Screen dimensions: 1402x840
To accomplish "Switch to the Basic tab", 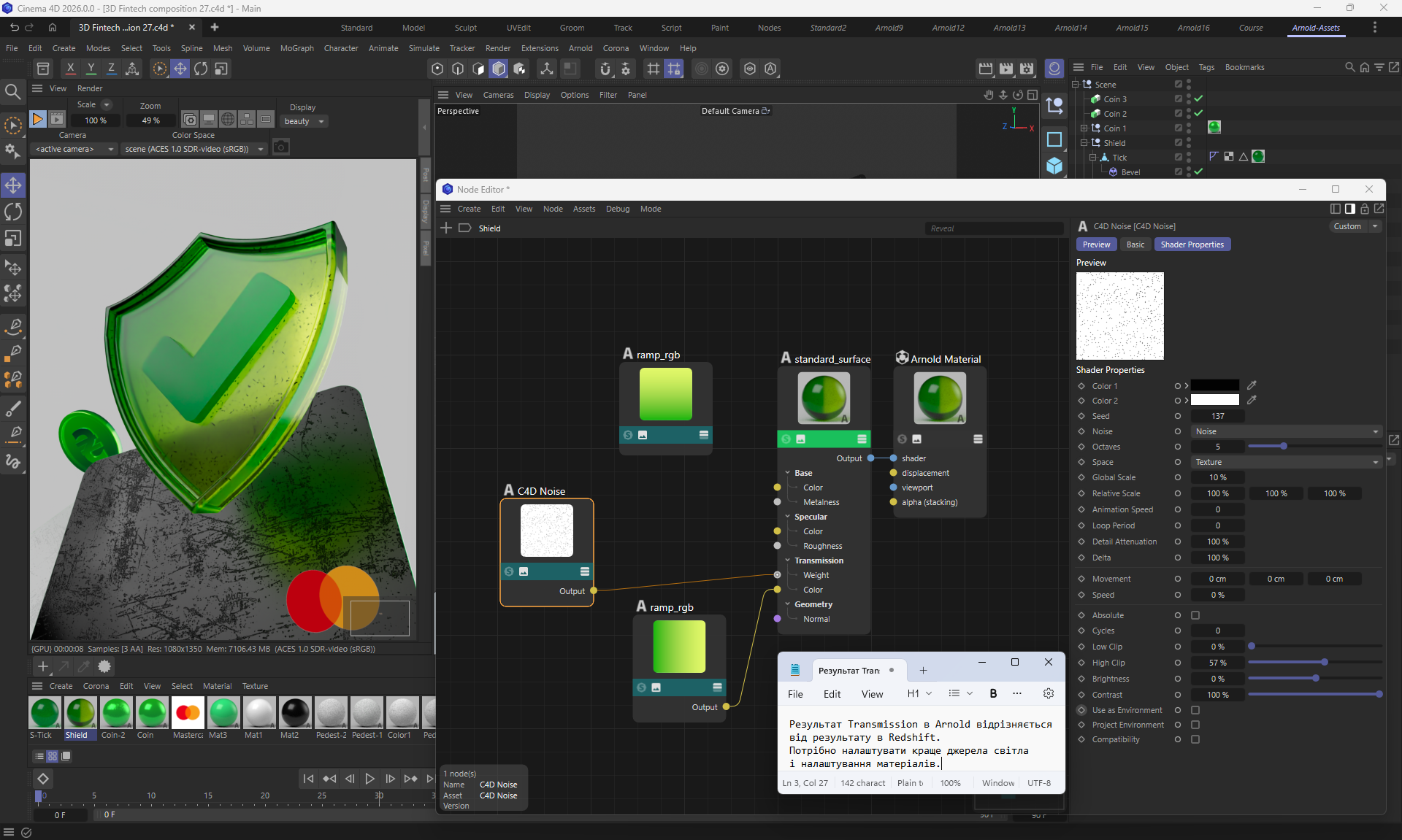I will pyautogui.click(x=1135, y=244).
